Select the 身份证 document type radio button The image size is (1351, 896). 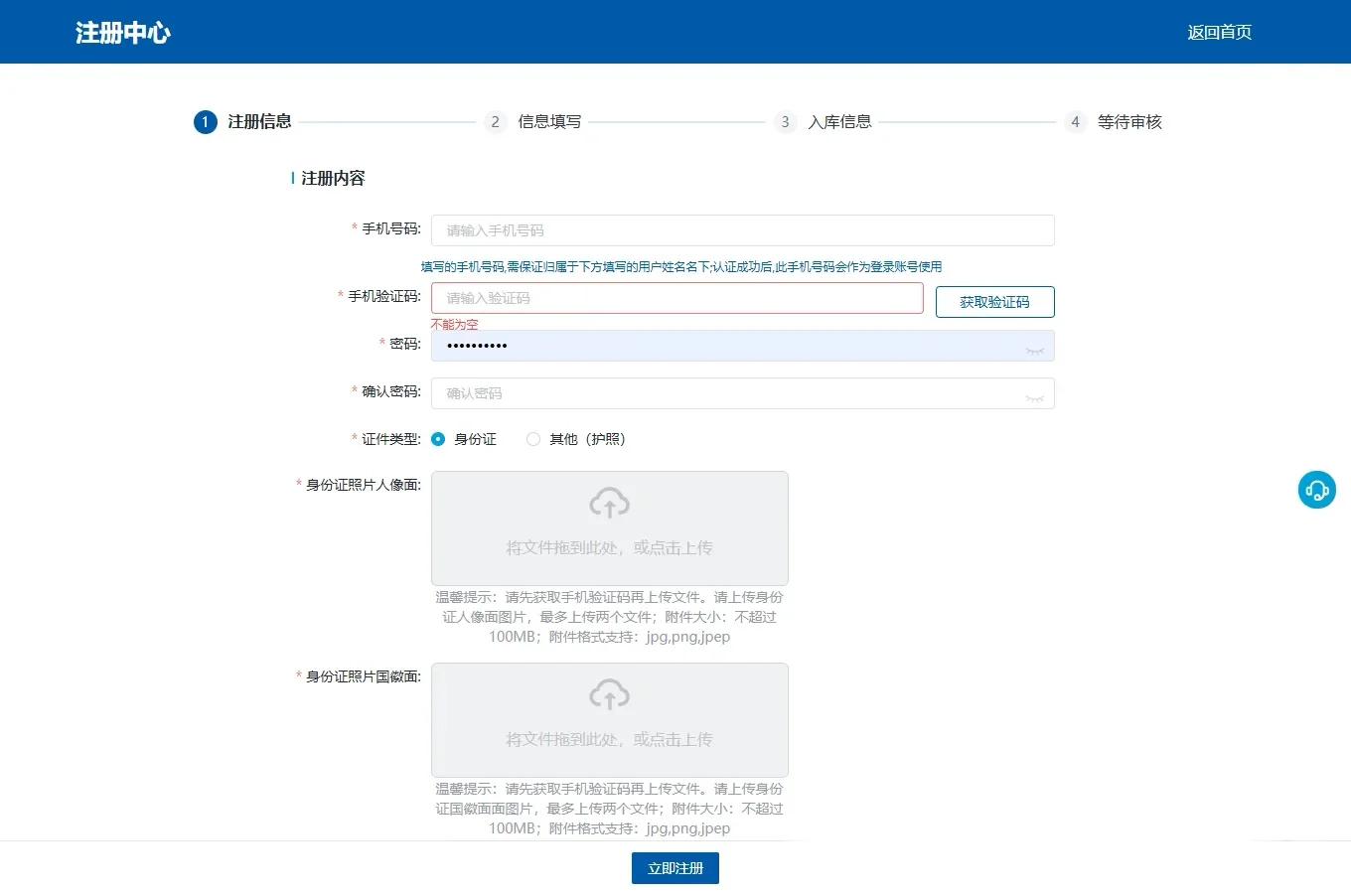[438, 438]
